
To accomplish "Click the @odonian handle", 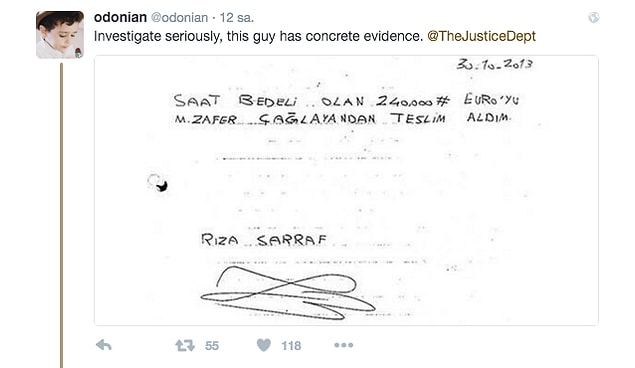I will coord(179,18).
